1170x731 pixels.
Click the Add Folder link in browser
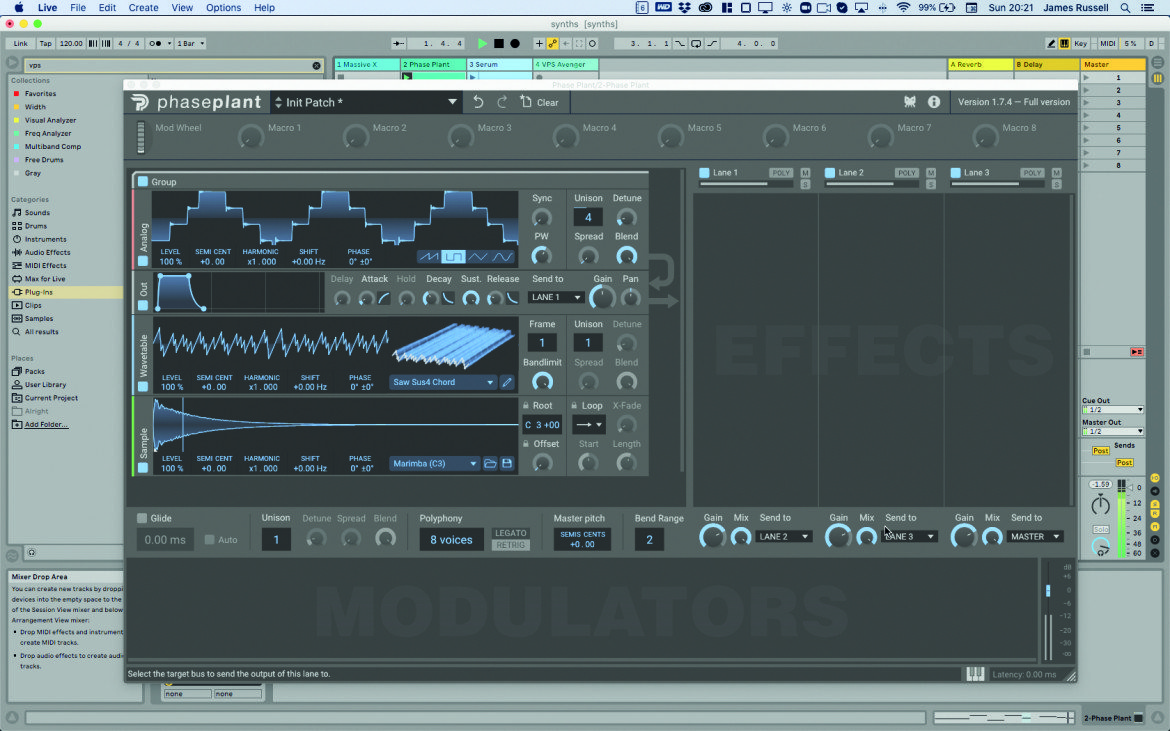coord(46,424)
